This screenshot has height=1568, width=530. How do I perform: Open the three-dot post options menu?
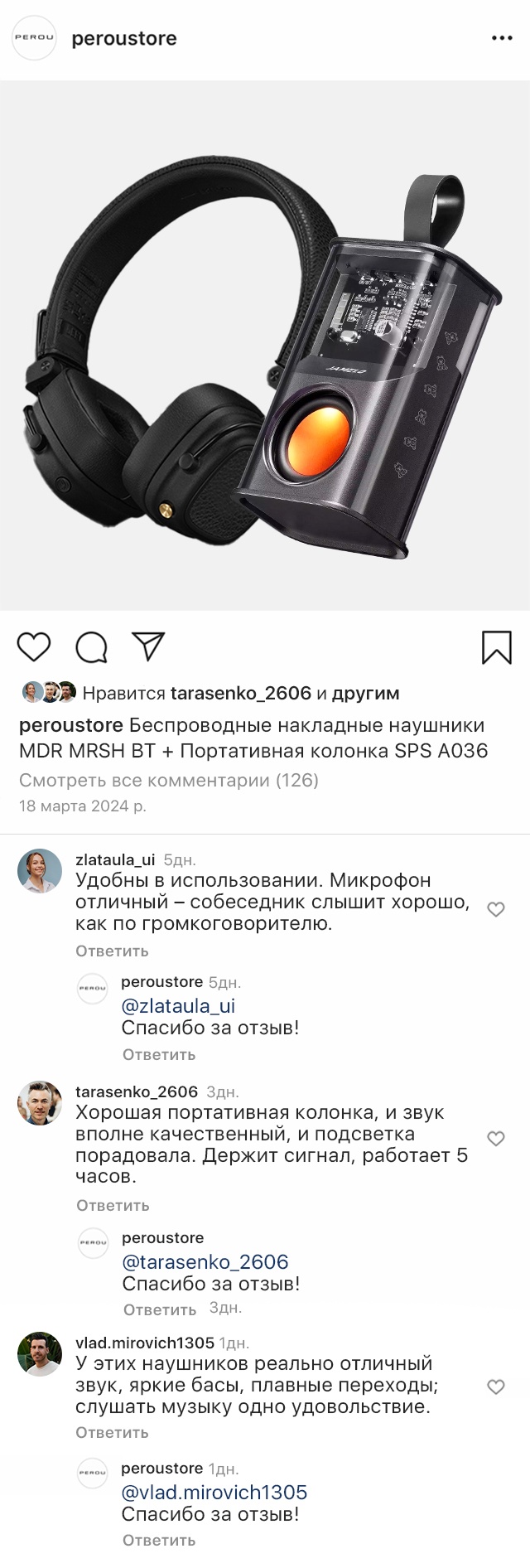point(502,38)
